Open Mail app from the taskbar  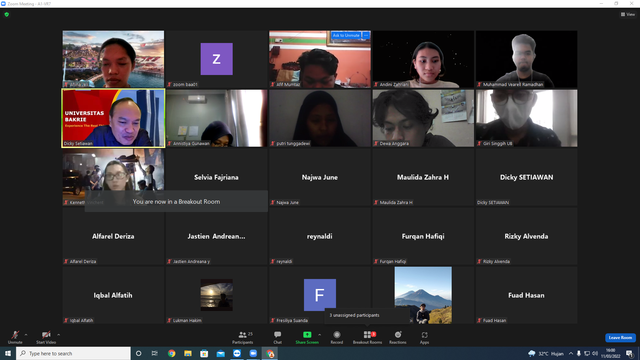(x=220, y=353)
